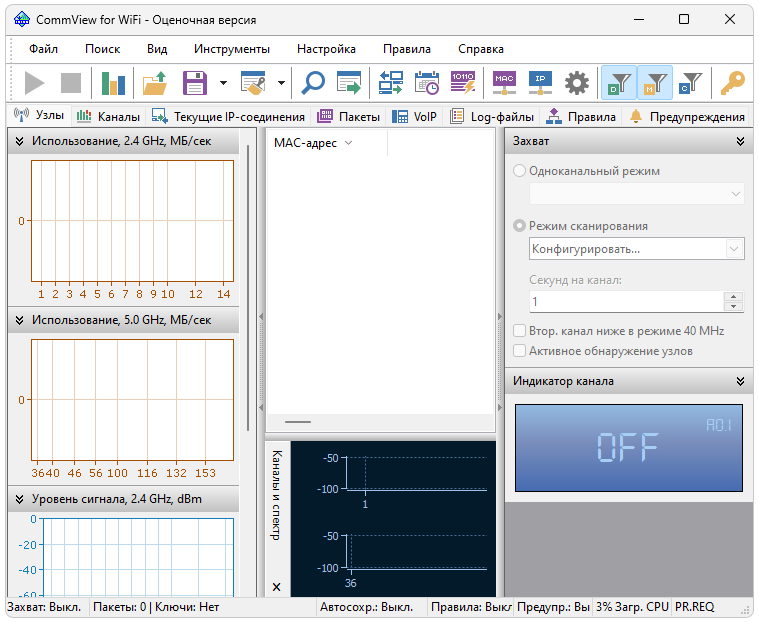Open the Инструменты menu
This screenshot has height=622, width=759.
coord(231,49)
